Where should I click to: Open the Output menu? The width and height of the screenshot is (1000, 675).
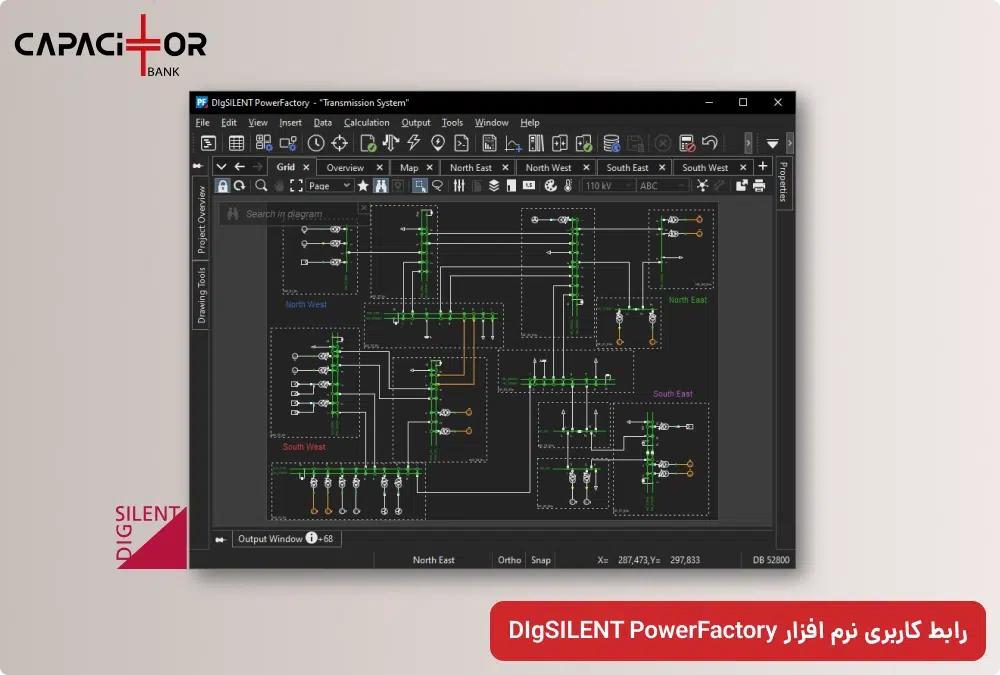[x=416, y=122]
